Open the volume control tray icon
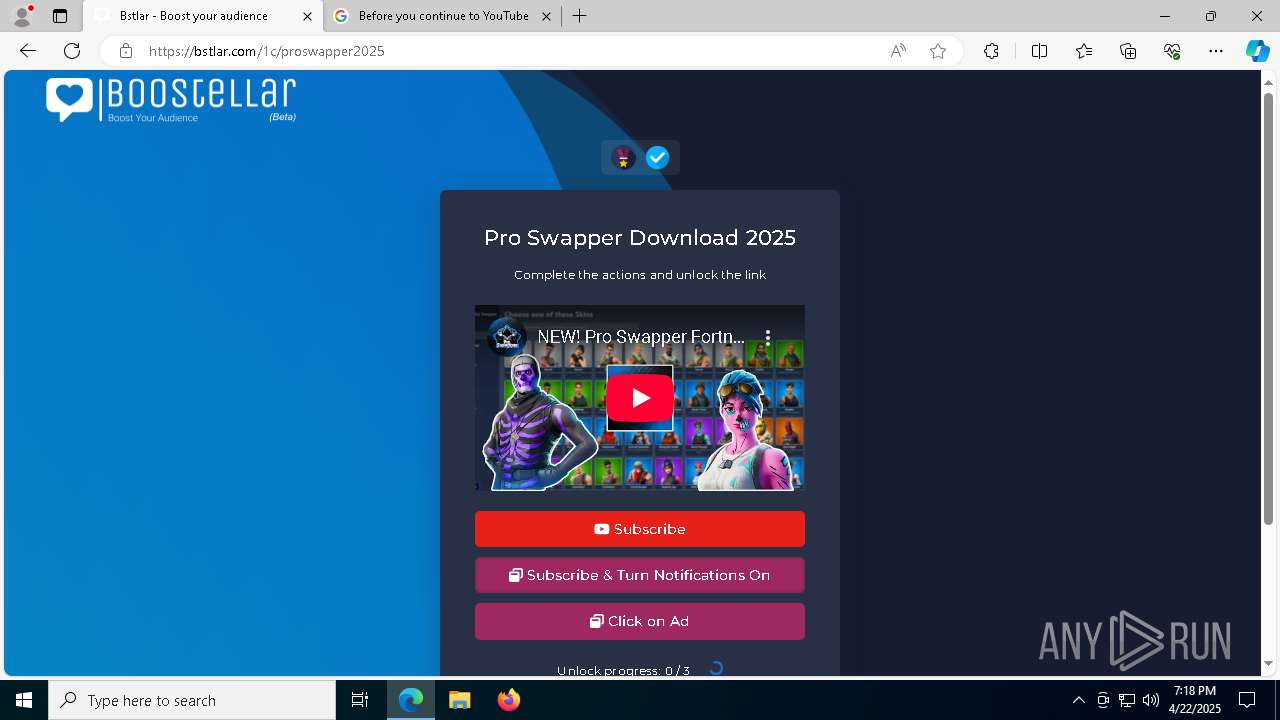 (1151, 700)
